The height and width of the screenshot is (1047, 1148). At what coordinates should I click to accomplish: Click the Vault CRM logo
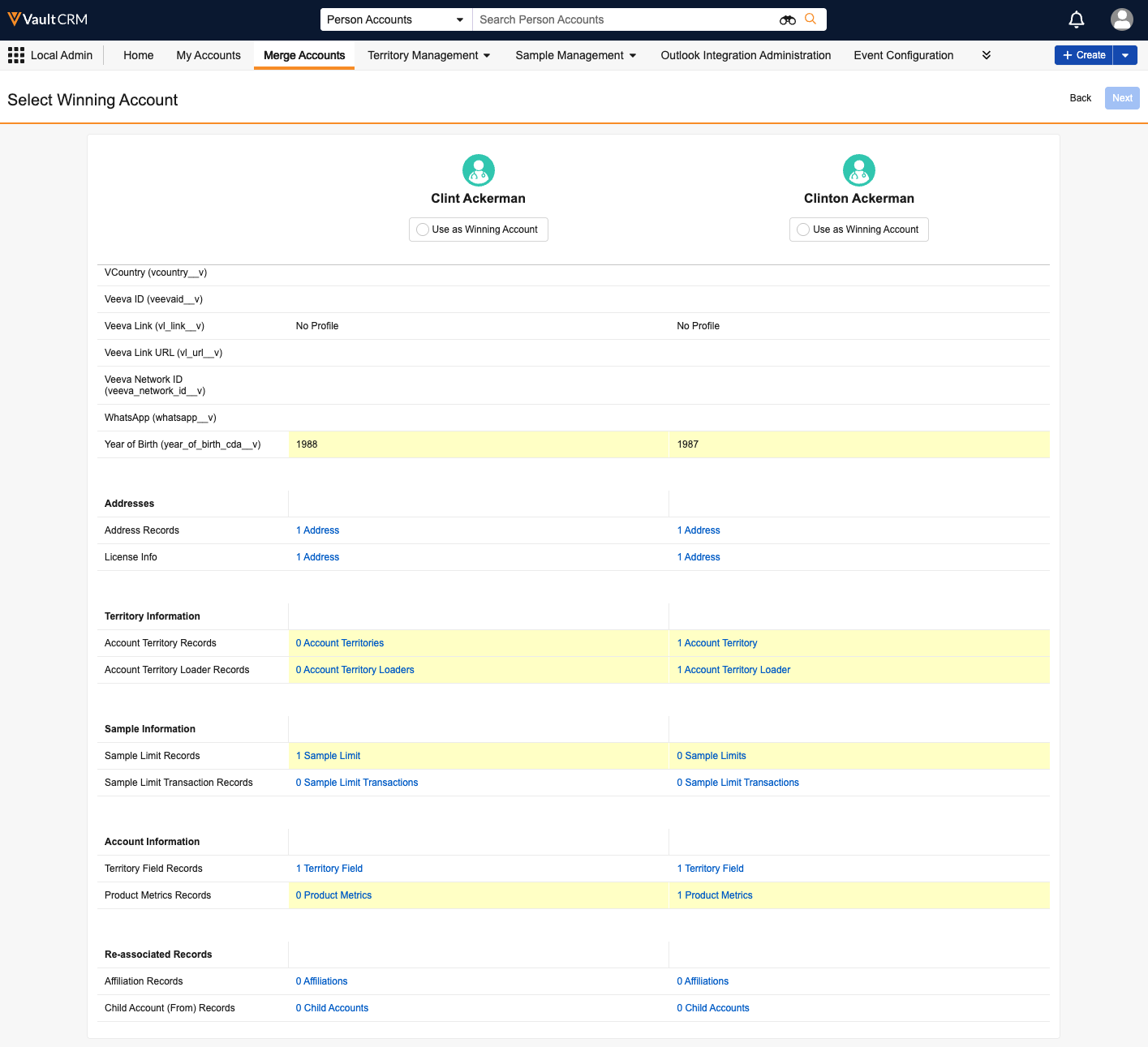(48, 19)
